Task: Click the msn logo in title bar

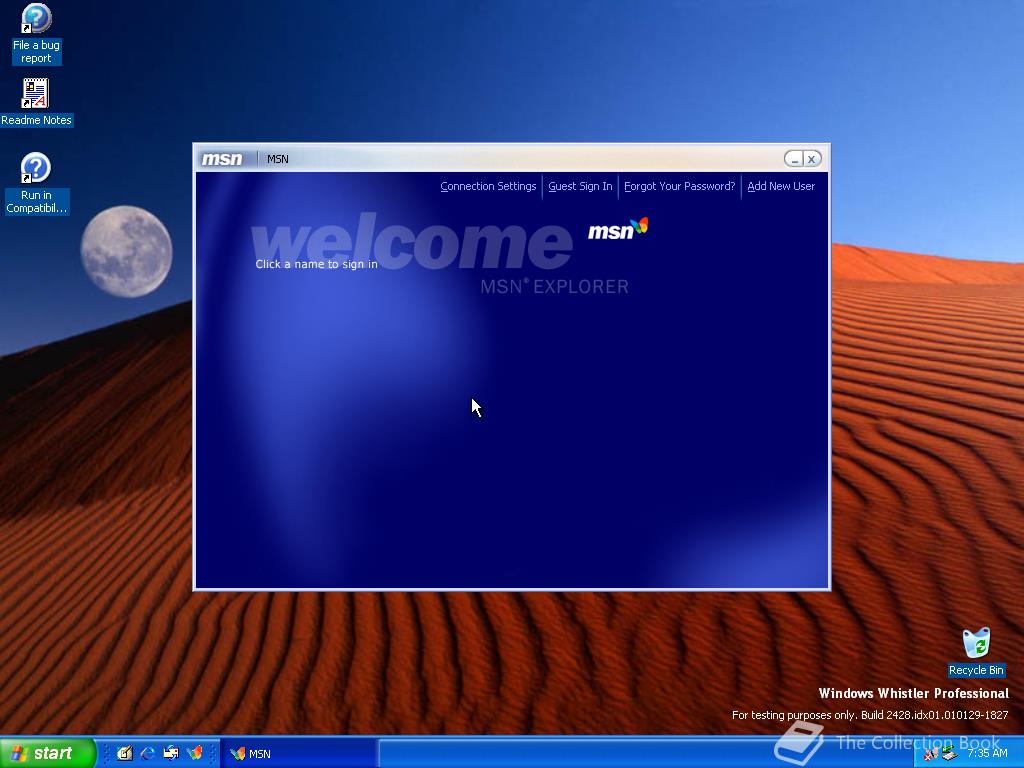Action: (221, 159)
